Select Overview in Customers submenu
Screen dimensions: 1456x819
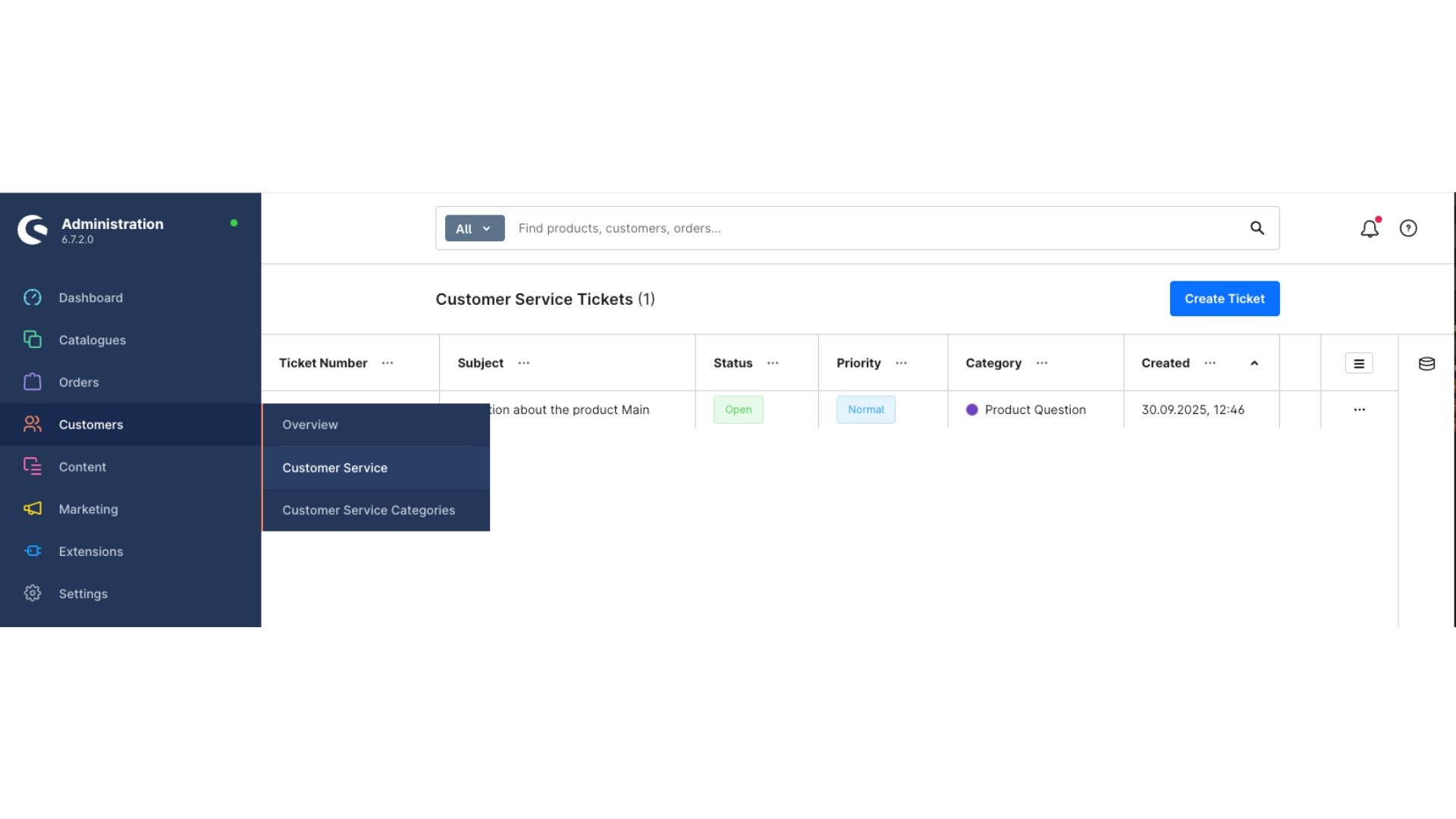point(310,425)
